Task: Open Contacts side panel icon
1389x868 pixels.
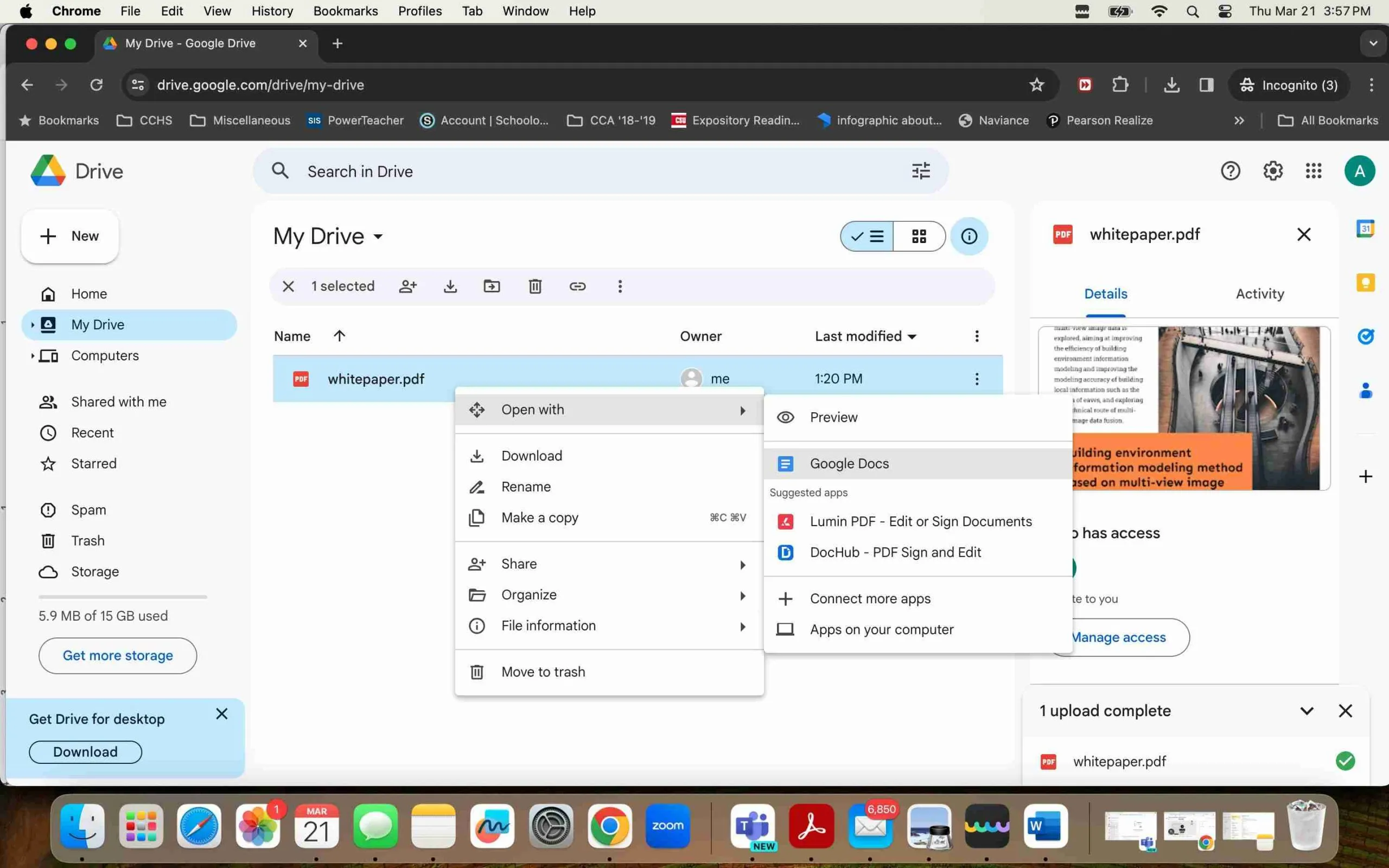Action: [1366, 391]
